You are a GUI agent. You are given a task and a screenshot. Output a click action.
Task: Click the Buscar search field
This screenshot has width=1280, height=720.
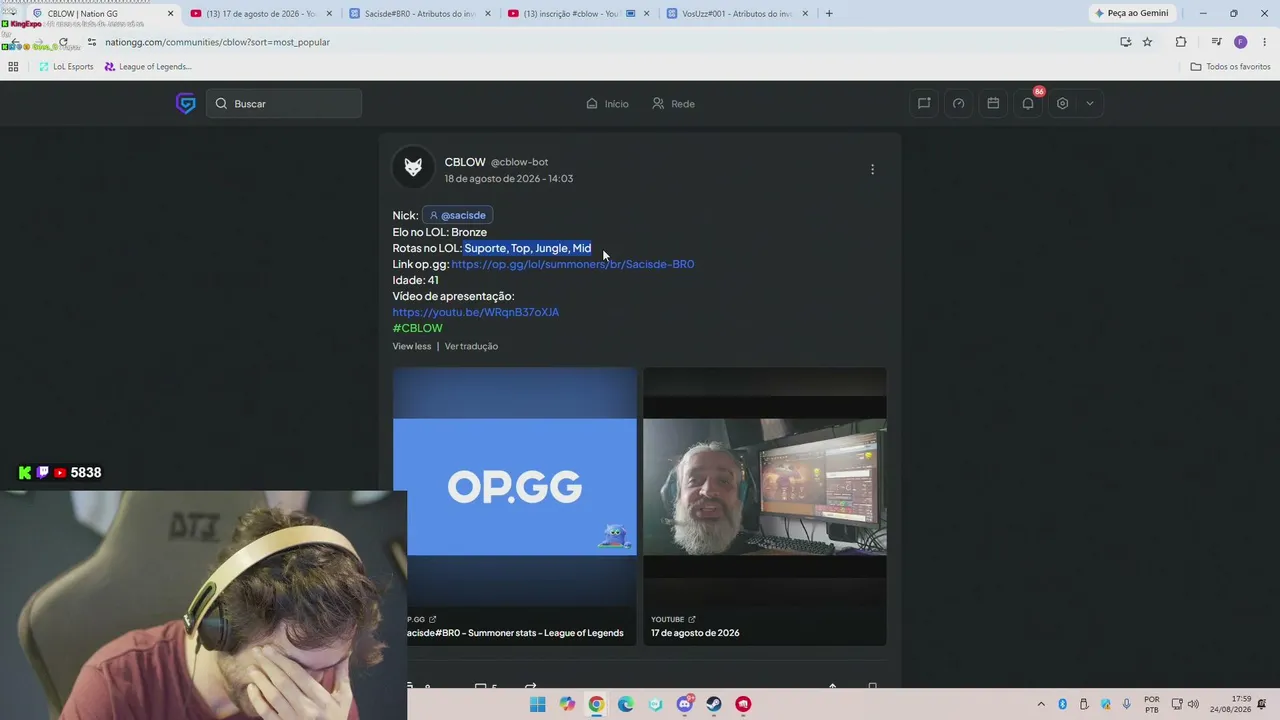(x=284, y=103)
